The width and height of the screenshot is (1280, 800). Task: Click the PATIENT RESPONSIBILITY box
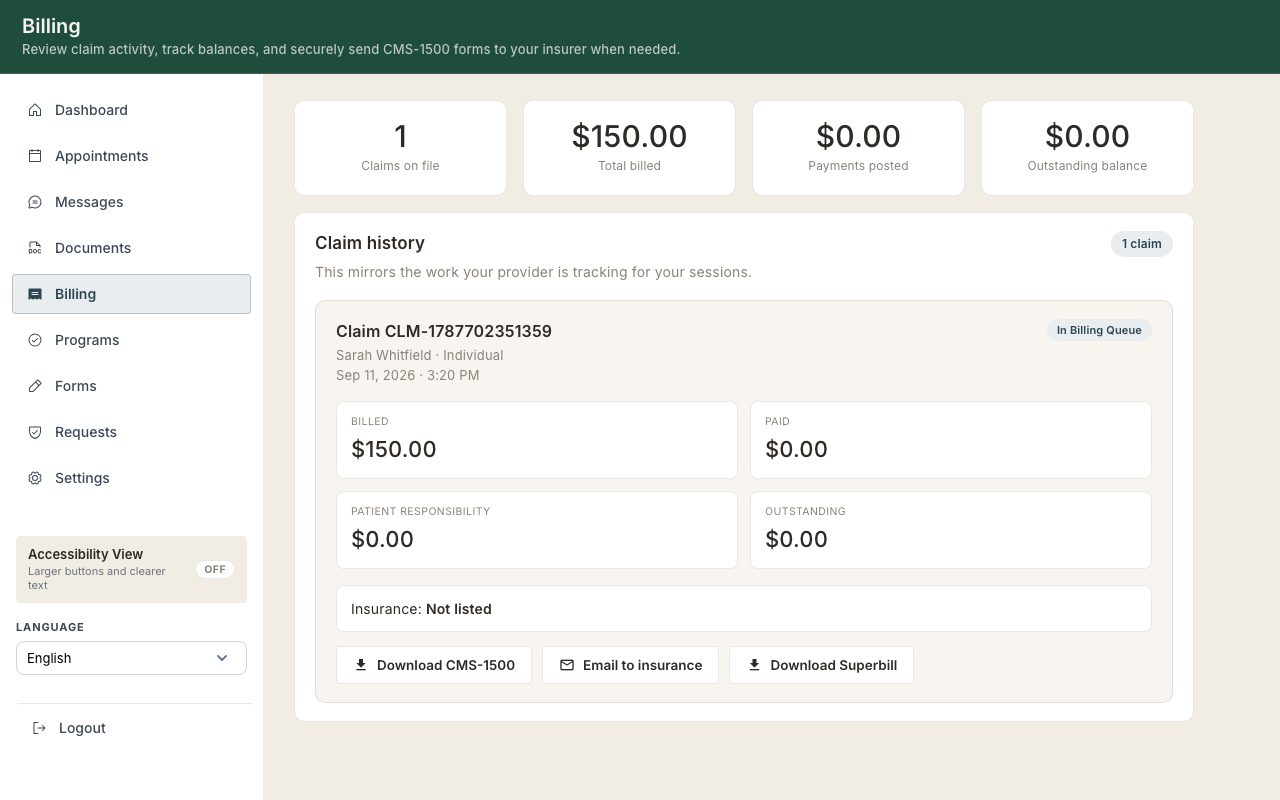(537, 530)
